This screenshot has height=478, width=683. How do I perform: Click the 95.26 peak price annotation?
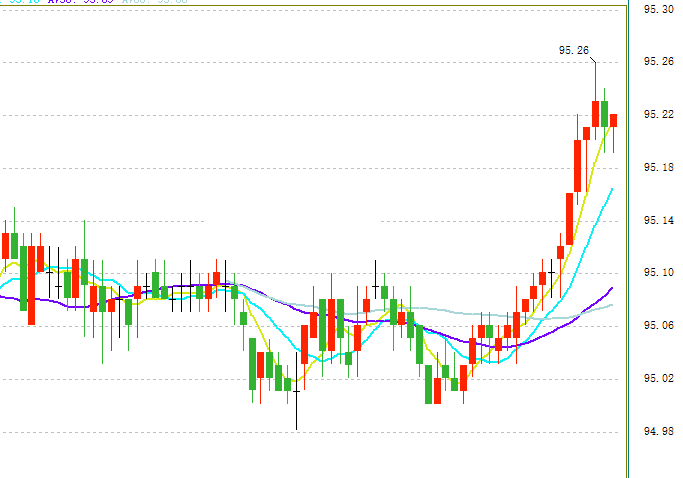click(x=574, y=49)
